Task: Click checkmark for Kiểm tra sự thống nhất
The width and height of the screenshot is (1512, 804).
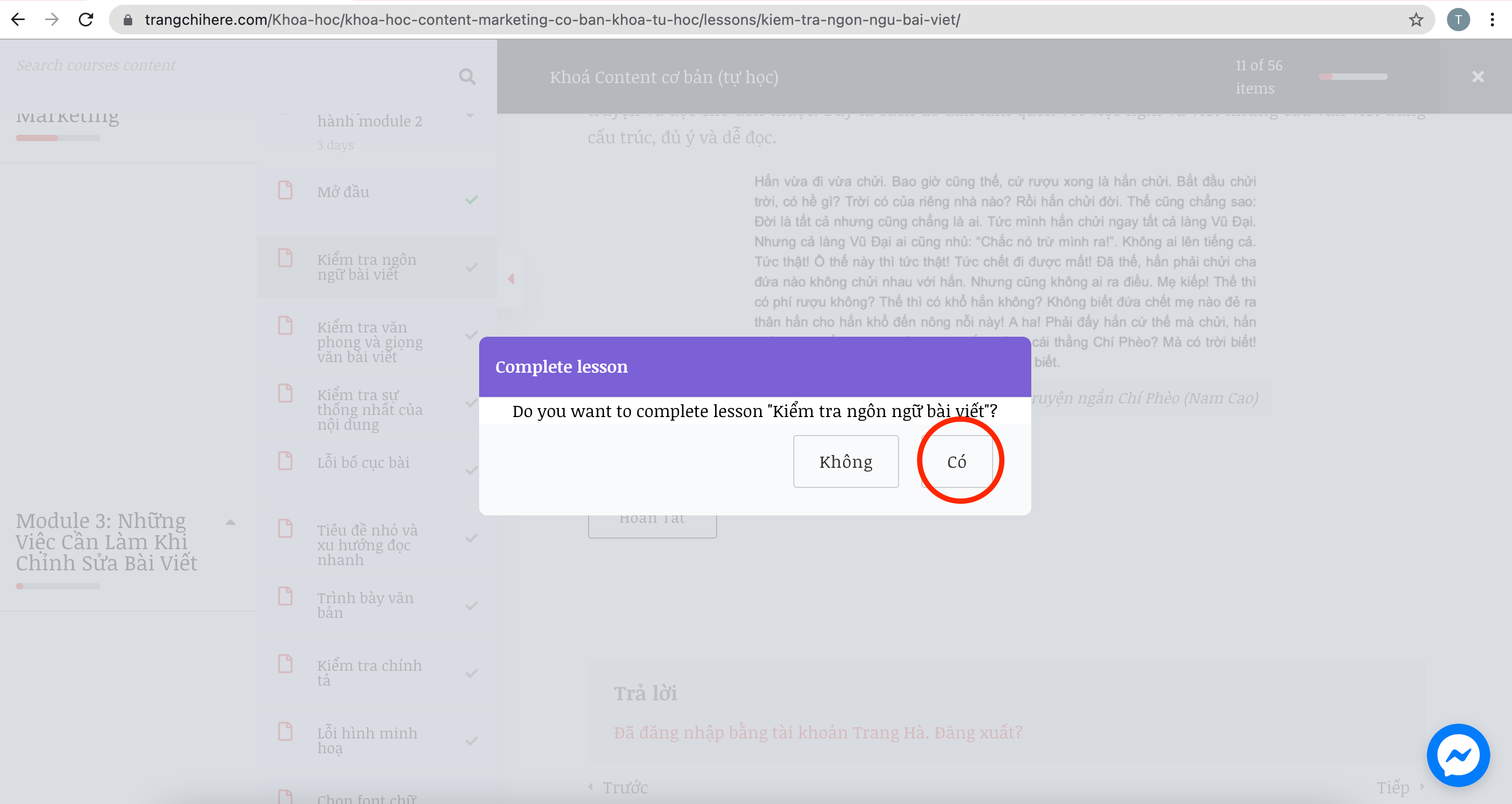Action: pos(471,403)
